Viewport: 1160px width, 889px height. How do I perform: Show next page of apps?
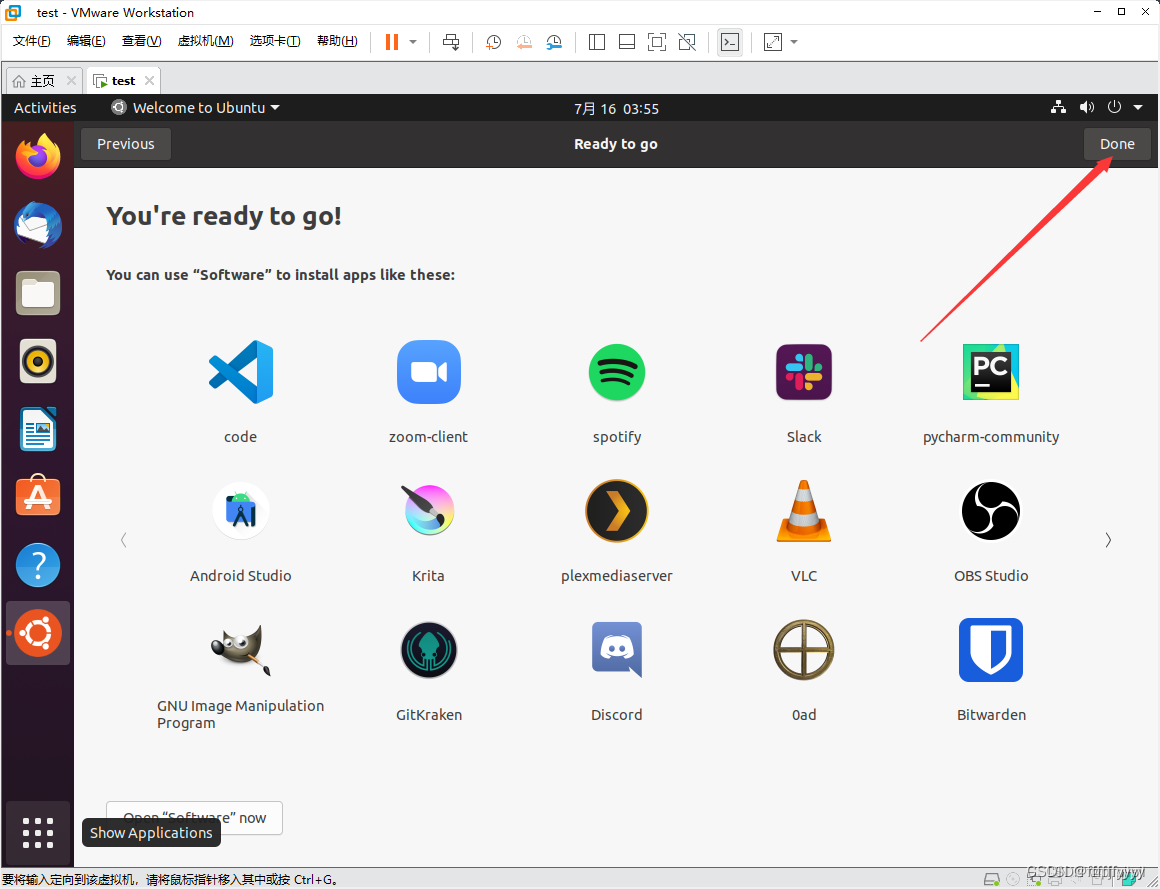click(1107, 540)
